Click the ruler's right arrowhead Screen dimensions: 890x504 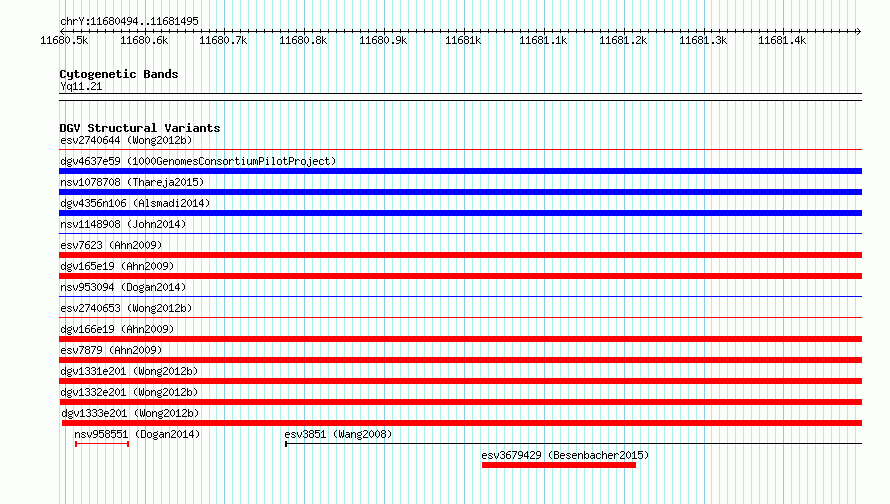point(858,31)
